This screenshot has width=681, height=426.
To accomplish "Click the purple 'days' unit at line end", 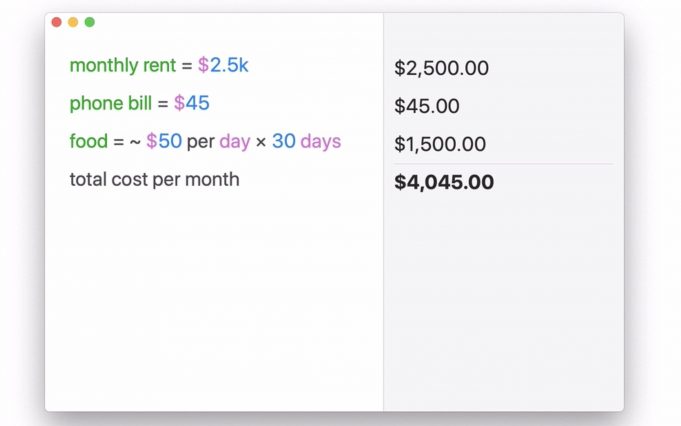I will point(321,141).
